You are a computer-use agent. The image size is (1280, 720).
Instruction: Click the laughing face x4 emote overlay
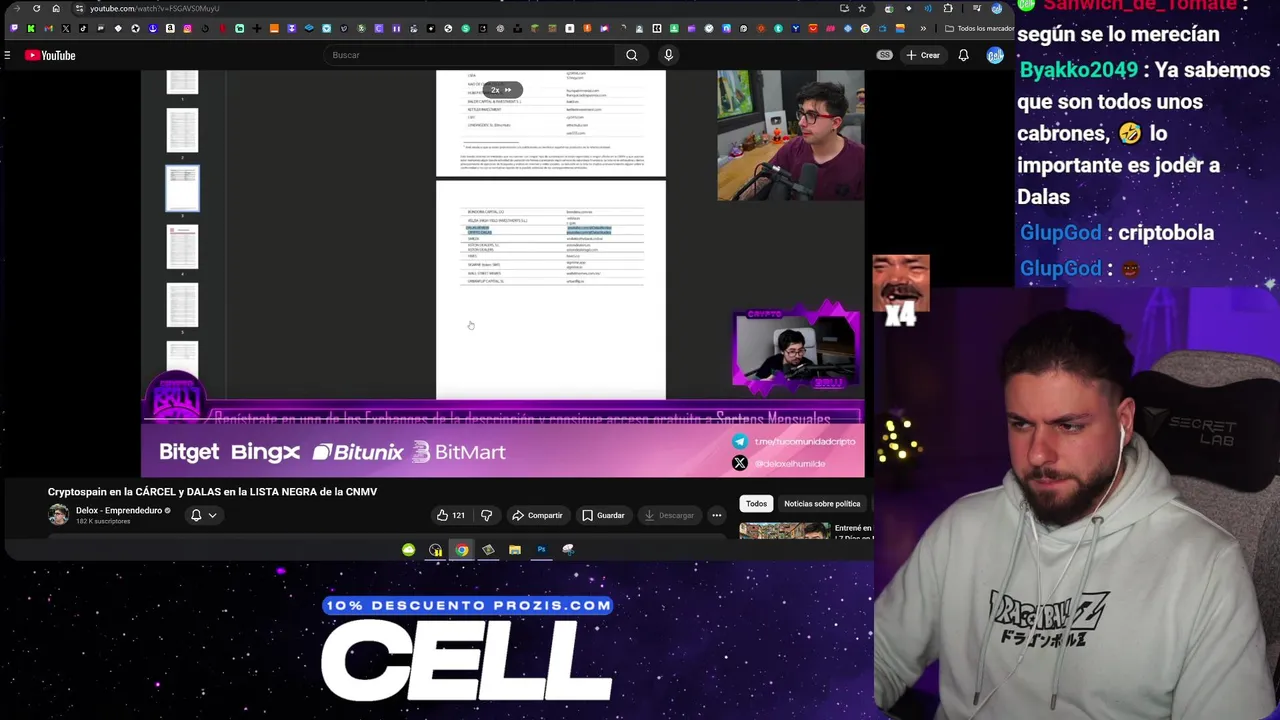[x=901, y=291]
